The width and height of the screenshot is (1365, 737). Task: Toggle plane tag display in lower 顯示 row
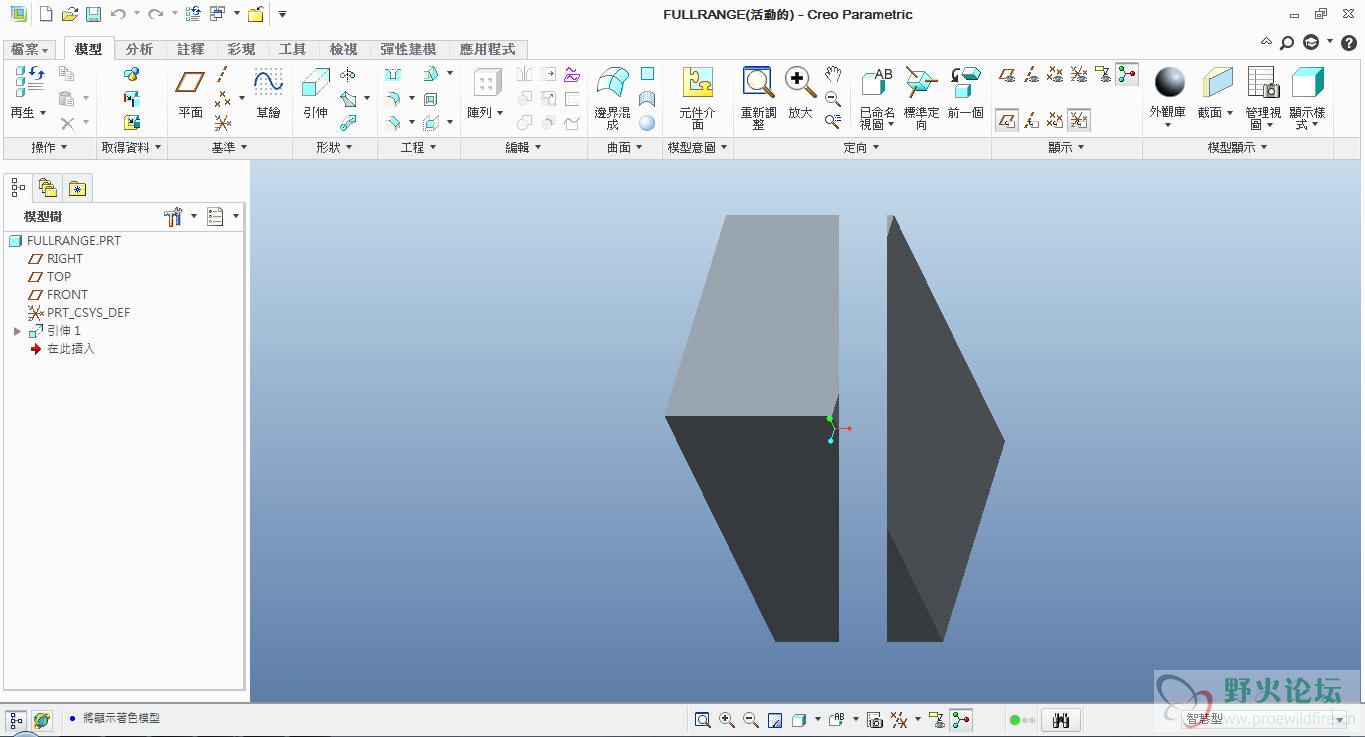coord(1007,121)
